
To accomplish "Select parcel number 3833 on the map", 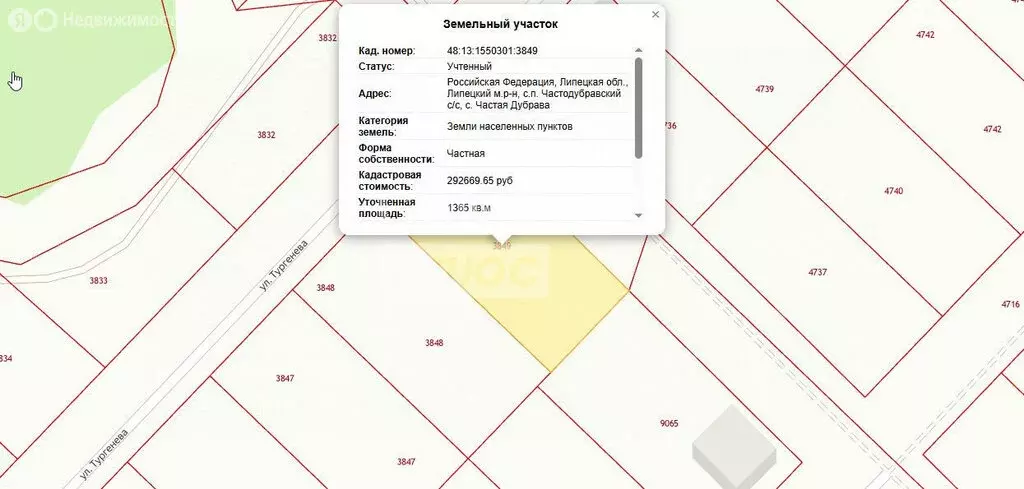I will 98,281.
